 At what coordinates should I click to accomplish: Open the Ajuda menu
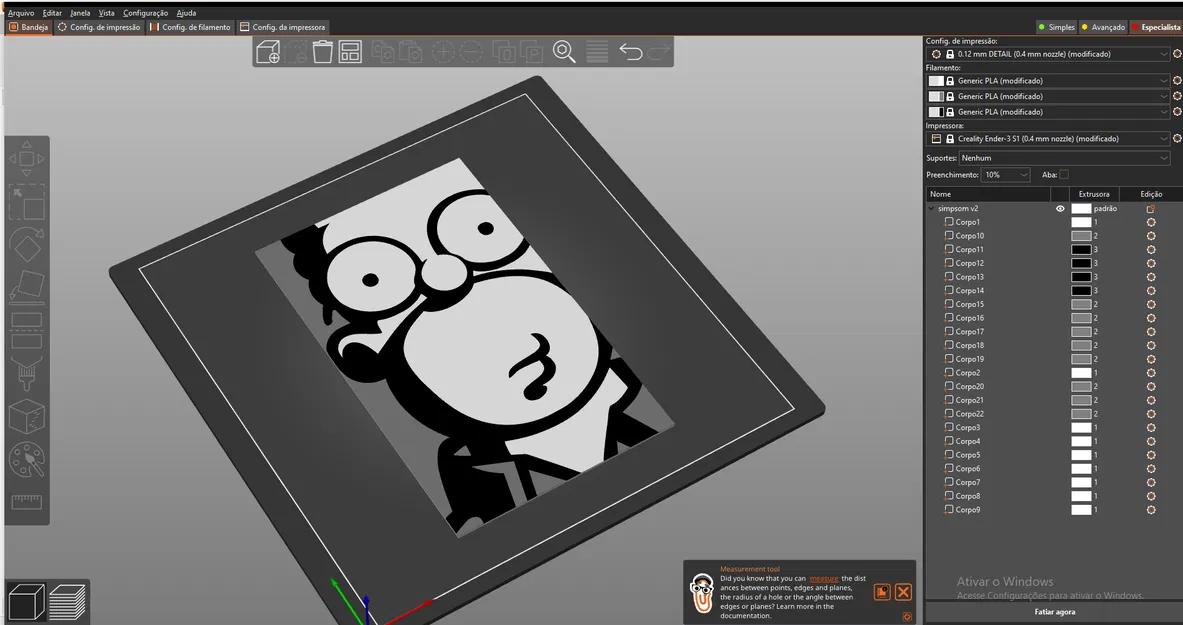[186, 13]
